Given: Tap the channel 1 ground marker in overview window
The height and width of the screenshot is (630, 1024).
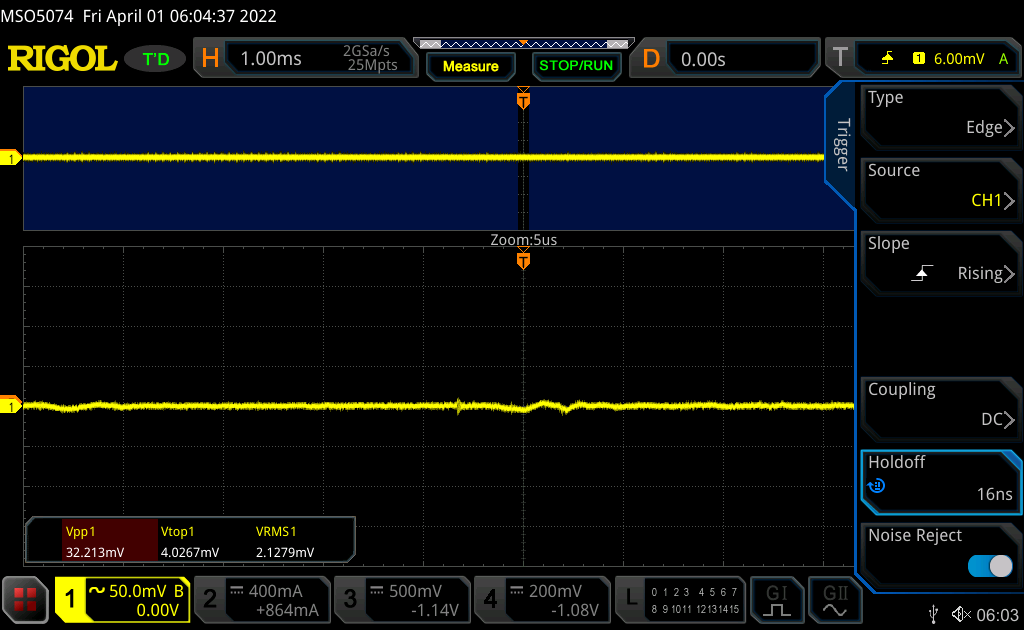Looking at the screenshot, I should 10,157.
